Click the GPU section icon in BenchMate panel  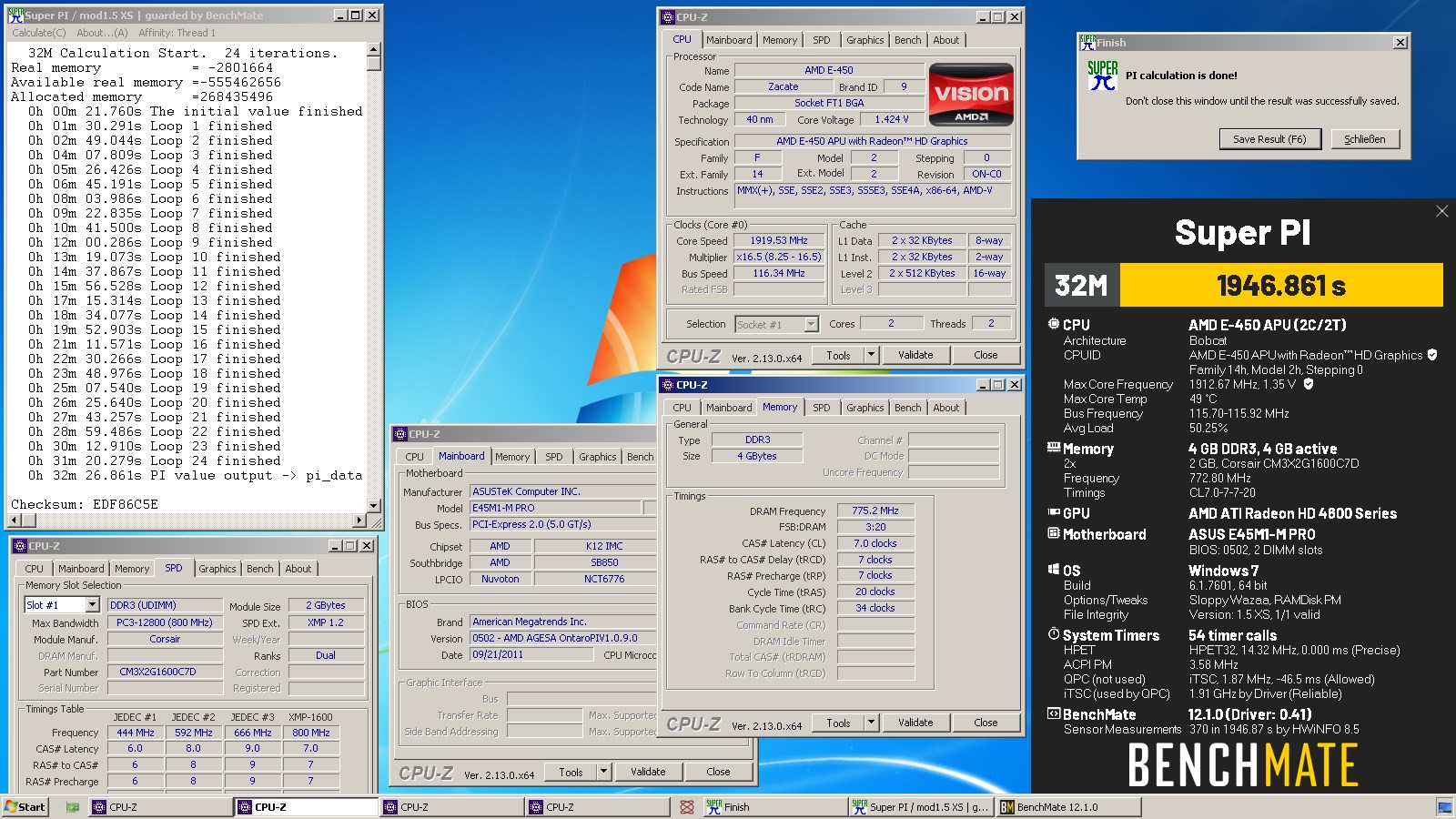click(1054, 512)
